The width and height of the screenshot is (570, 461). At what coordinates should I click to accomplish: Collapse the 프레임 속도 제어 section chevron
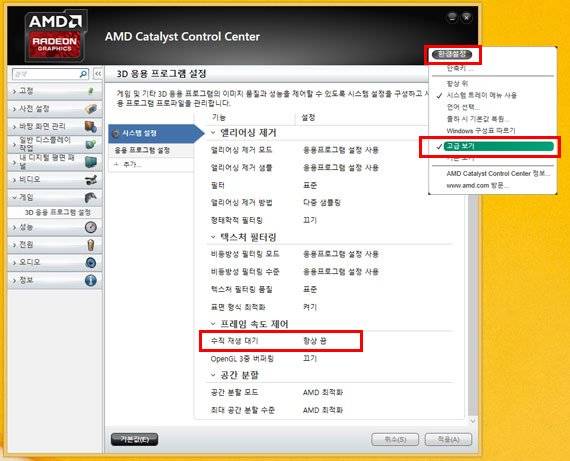213,324
